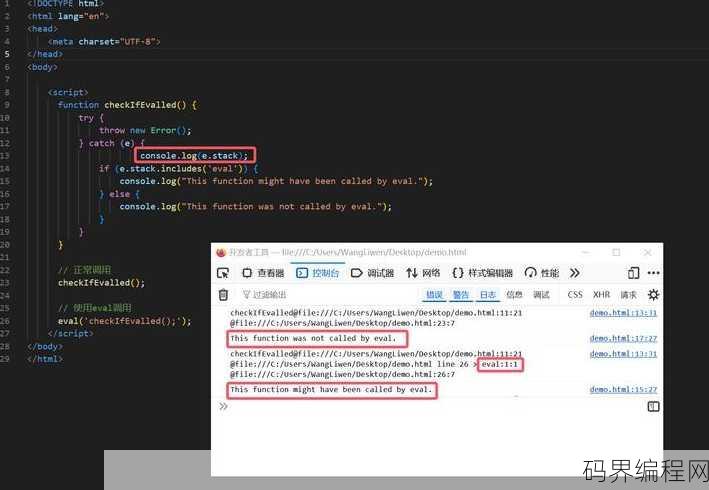This screenshot has height=490, width=709.
Task: Toggle the CSS filter button
Action: click(575, 295)
